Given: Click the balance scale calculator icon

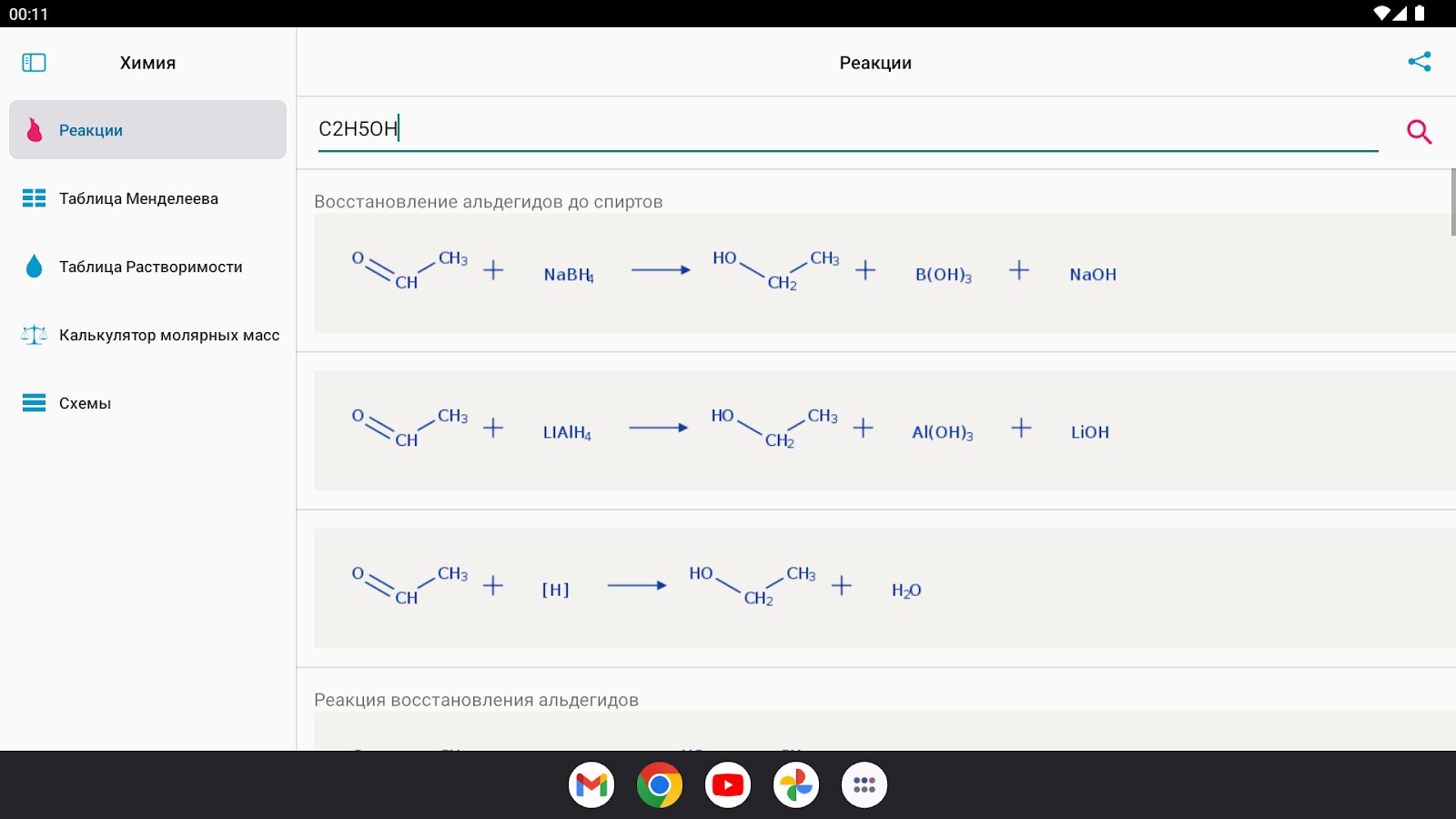Looking at the screenshot, I should pos(34,335).
